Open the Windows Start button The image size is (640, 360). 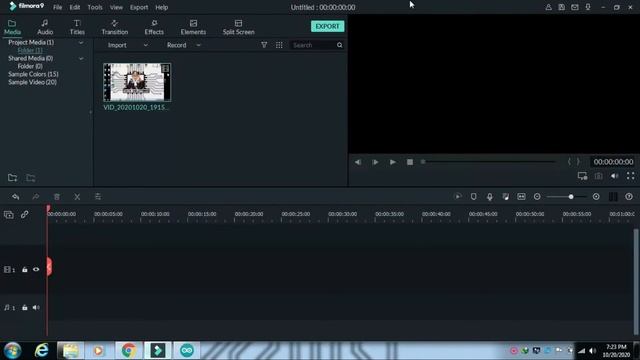(12, 351)
